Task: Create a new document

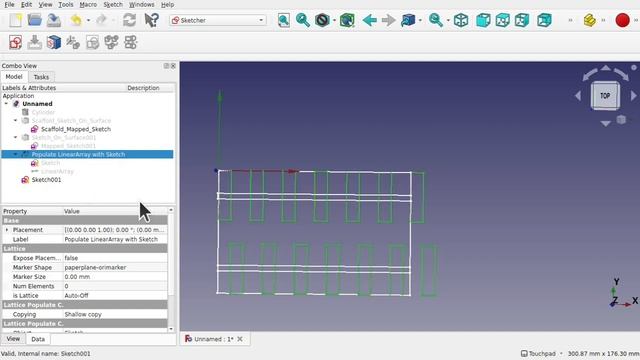Action: point(16,20)
